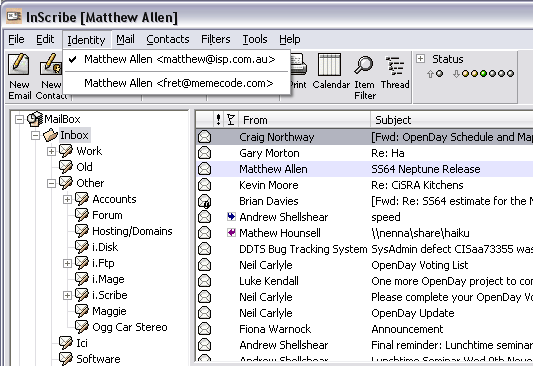Expand the i.Scribe folder

(67, 295)
